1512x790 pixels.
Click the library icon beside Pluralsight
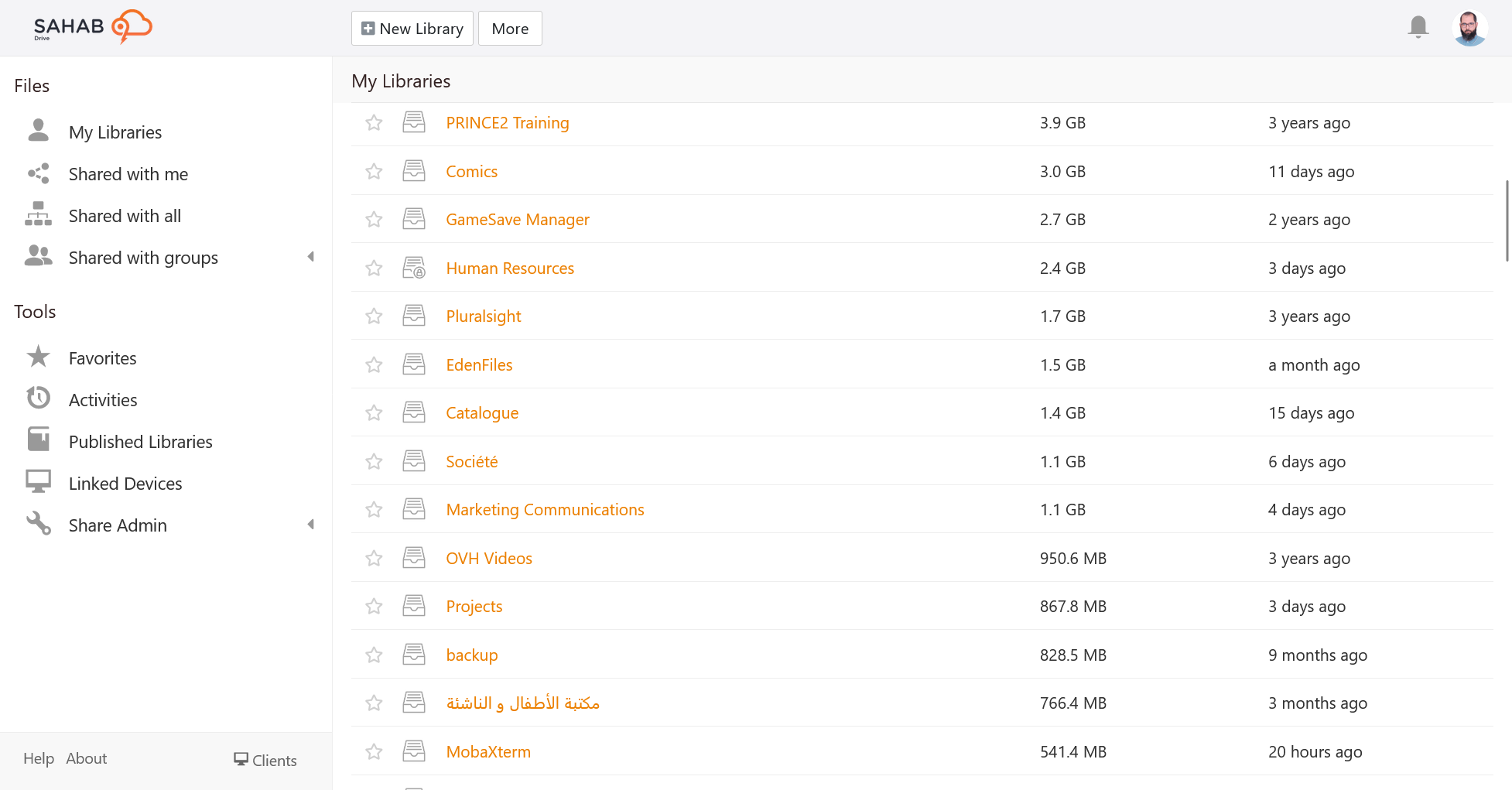[x=414, y=316]
